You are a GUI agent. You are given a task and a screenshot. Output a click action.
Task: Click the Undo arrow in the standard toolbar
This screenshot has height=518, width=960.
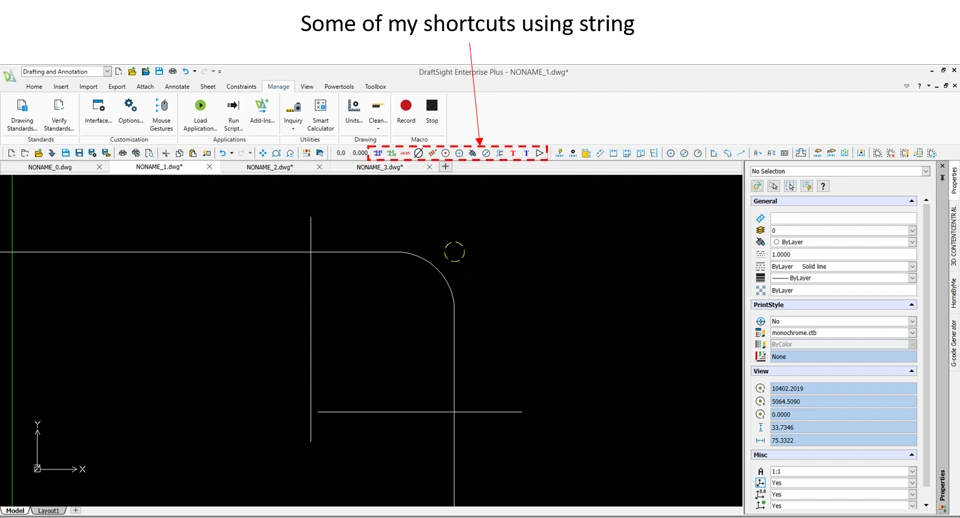point(222,153)
